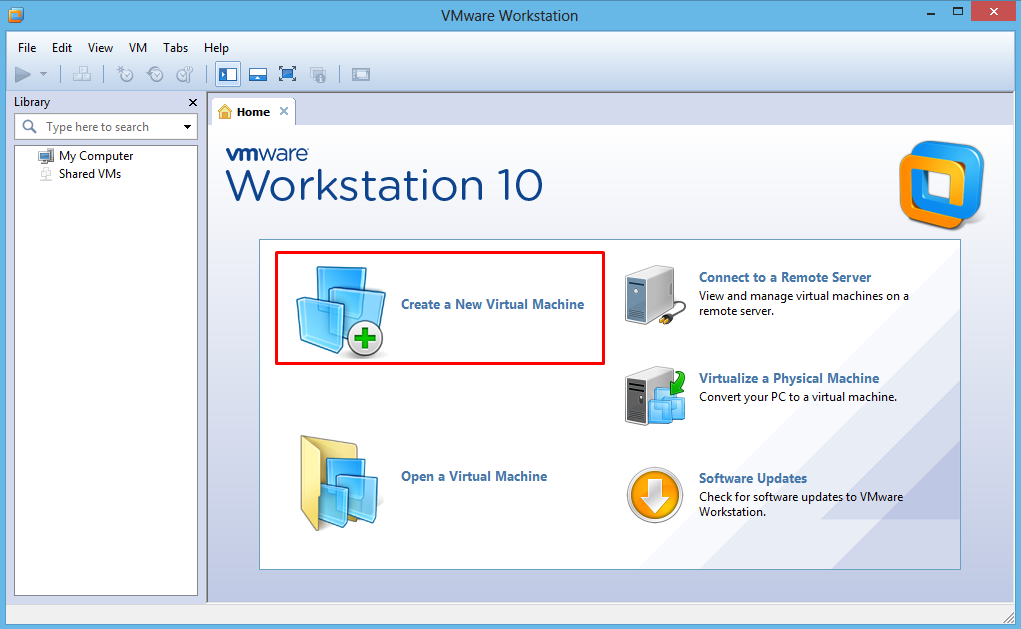
Task: Enter full screen mode icon
Action: [287, 74]
